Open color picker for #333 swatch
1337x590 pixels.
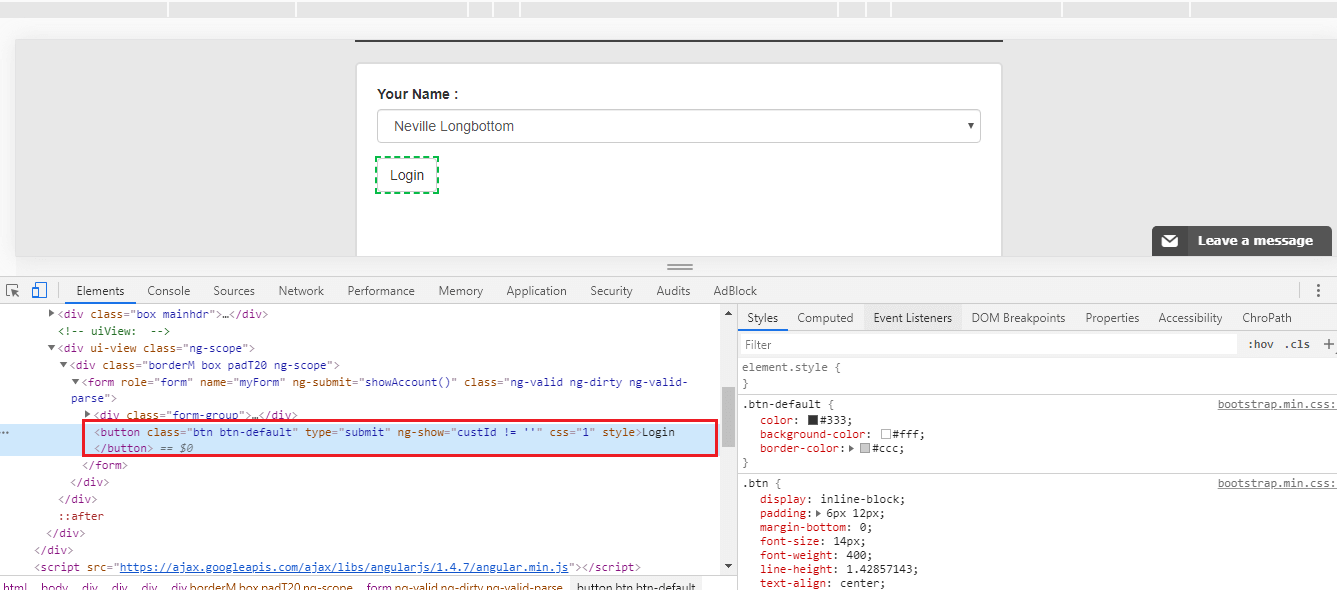813,420
